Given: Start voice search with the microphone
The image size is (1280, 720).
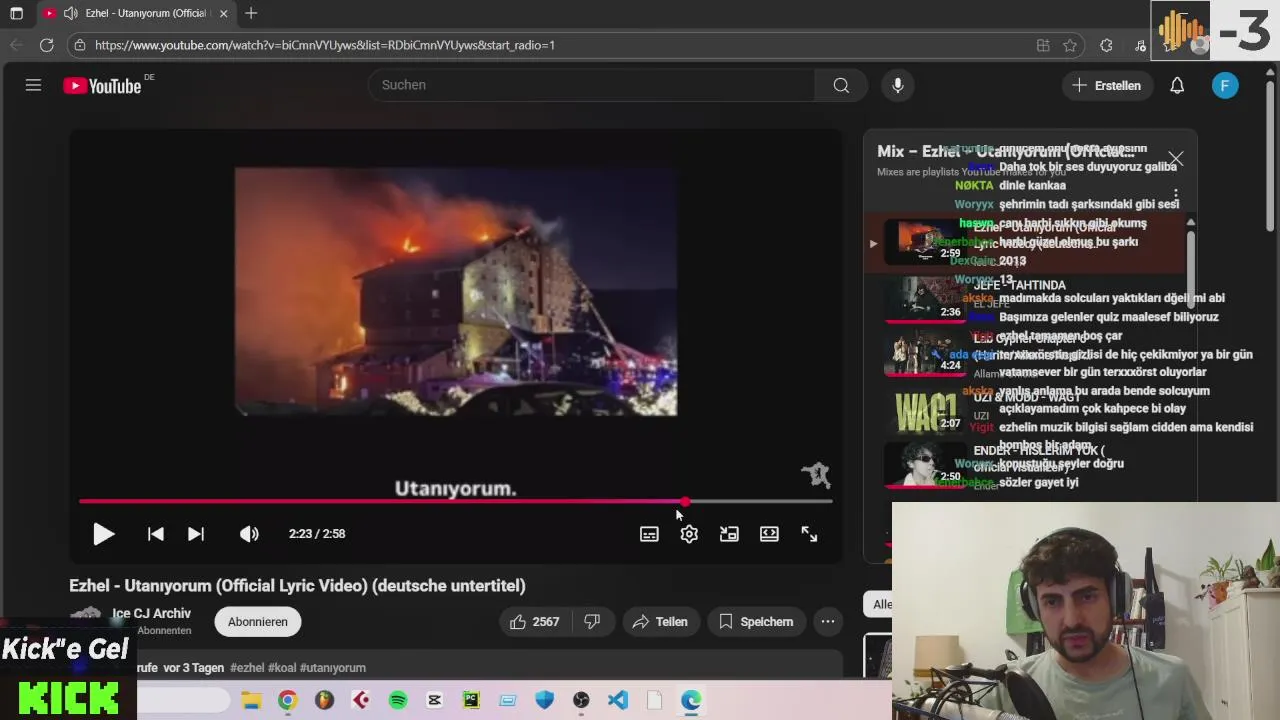Looking at the screenshot, I should [x=898, y=85].
